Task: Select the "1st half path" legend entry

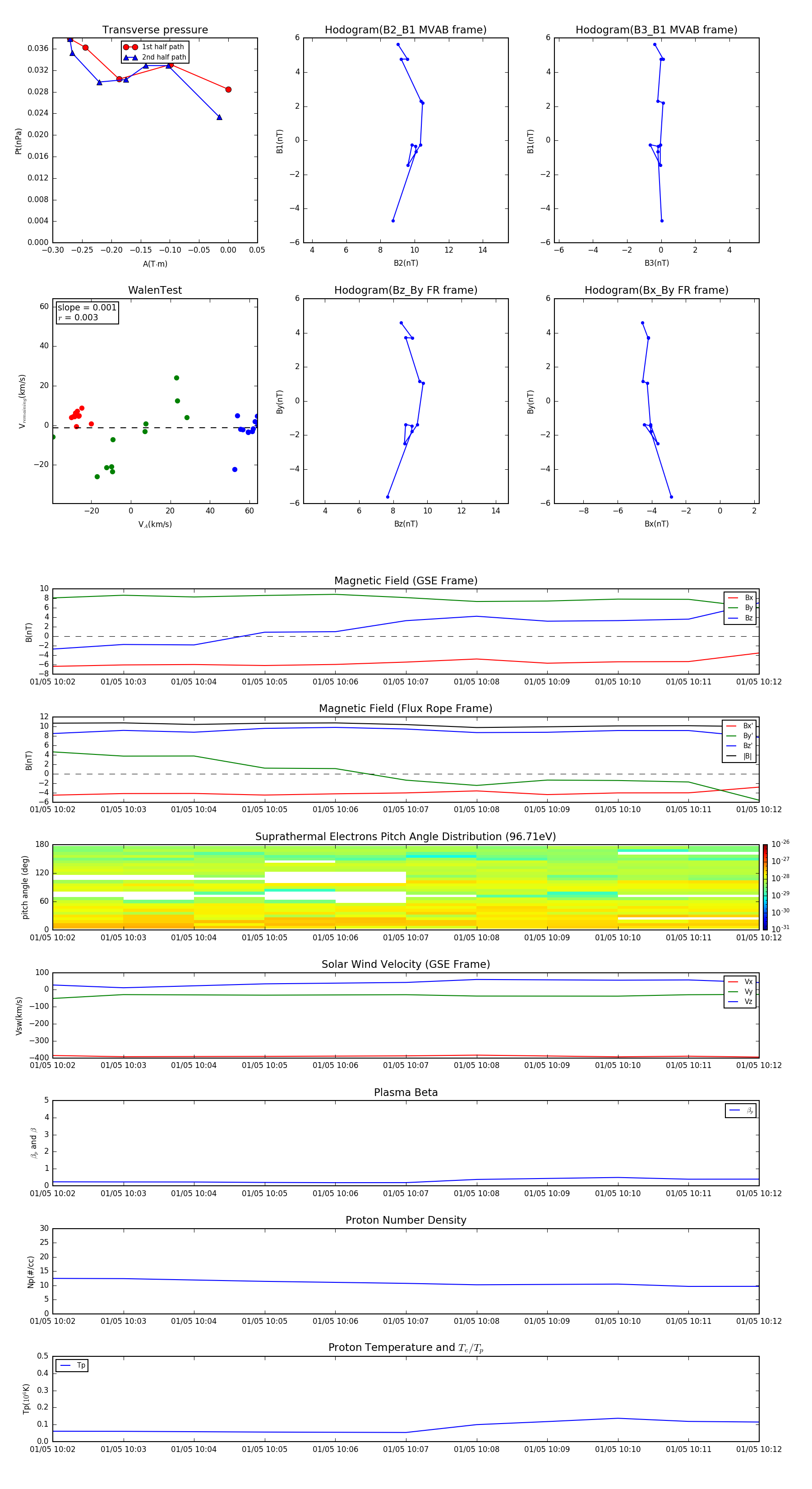Action: click(154, 47)
